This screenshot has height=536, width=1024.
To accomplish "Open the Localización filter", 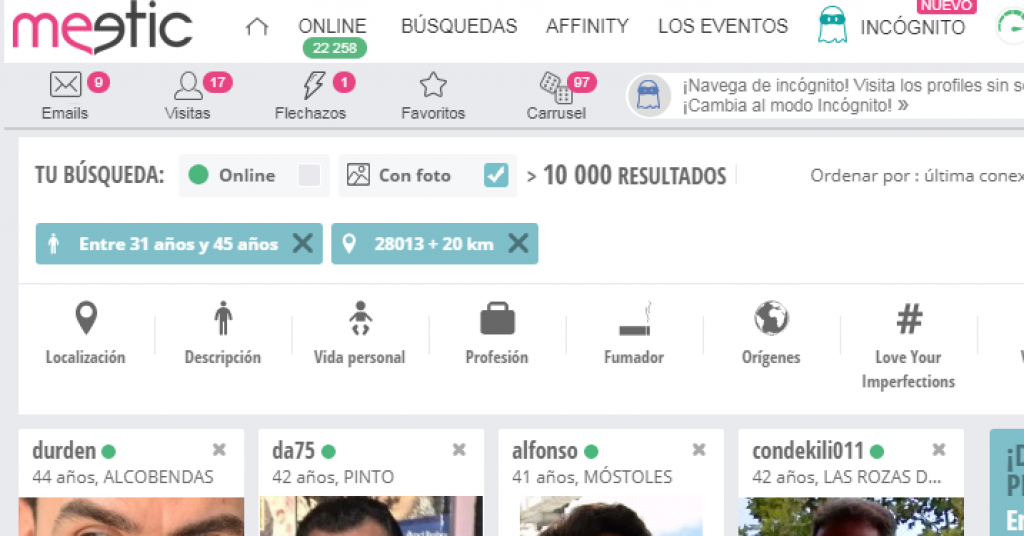I will [x=86, y=334].
